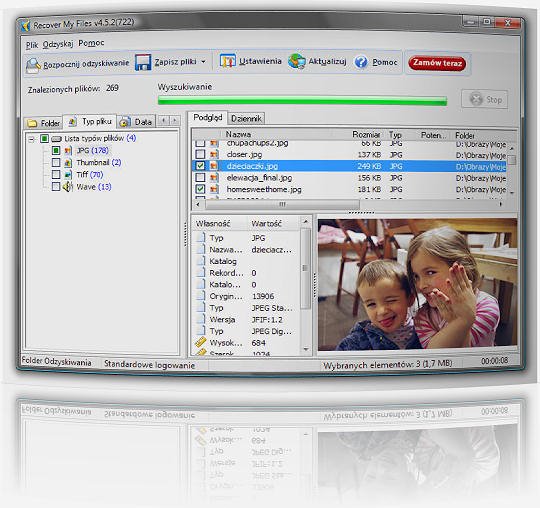This screenshot has height=508, width=540.
Task: Open Ustawienia settings icon
Action: point(227,61)
